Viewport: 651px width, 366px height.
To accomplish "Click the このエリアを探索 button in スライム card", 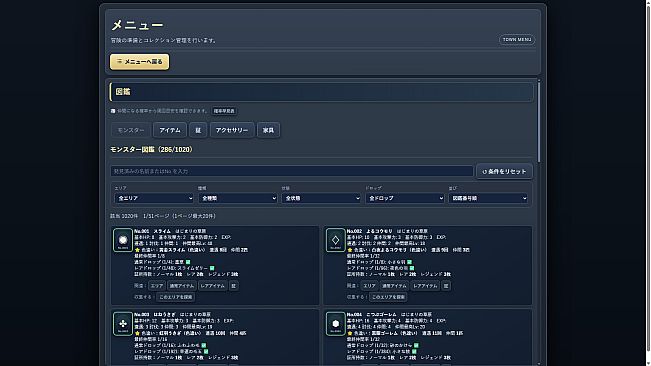I will [x=176, y=297].
